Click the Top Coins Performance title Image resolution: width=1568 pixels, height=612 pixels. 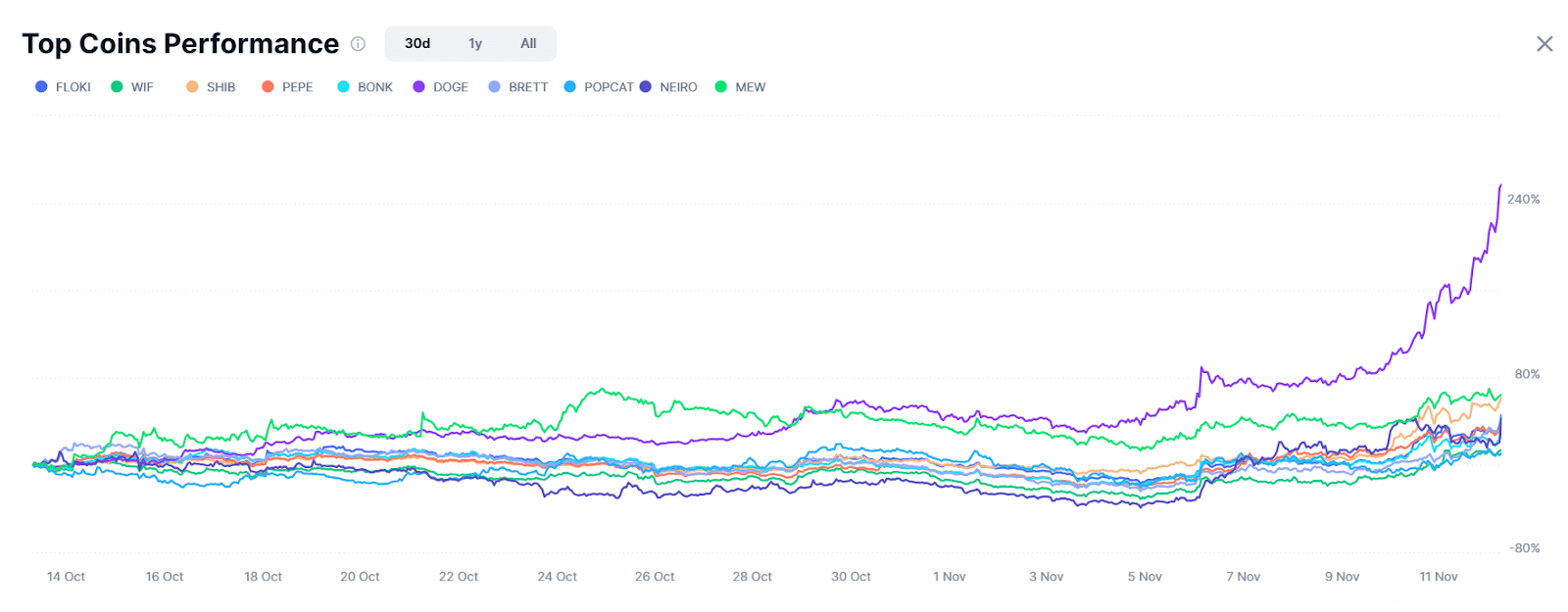[x=180, y=44]
